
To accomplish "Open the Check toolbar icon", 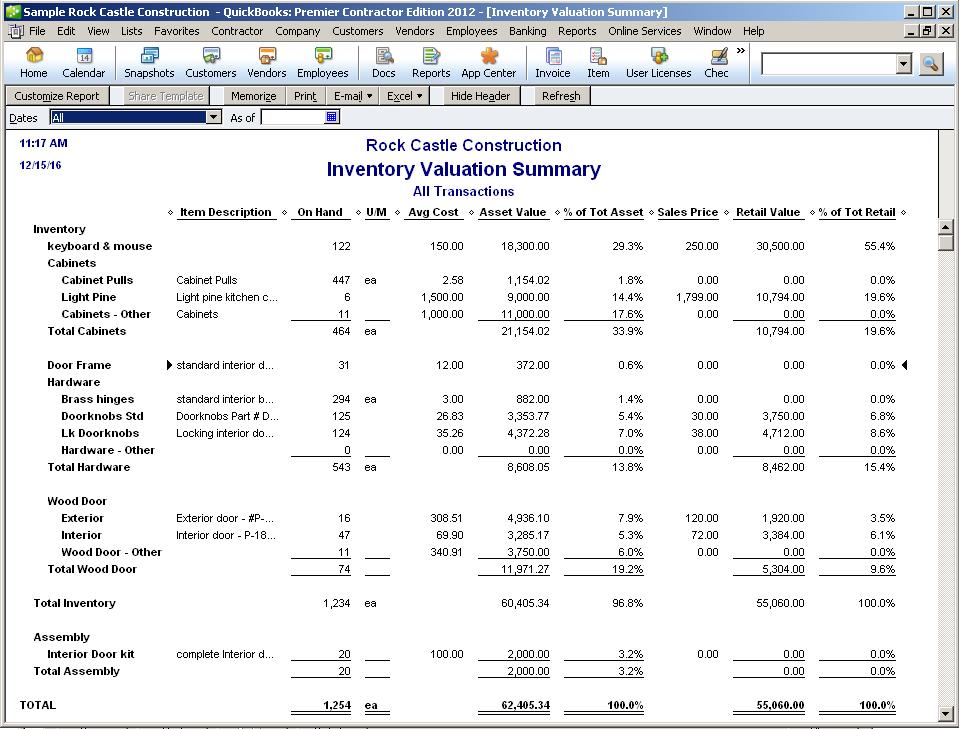I will tap(716, 63).
